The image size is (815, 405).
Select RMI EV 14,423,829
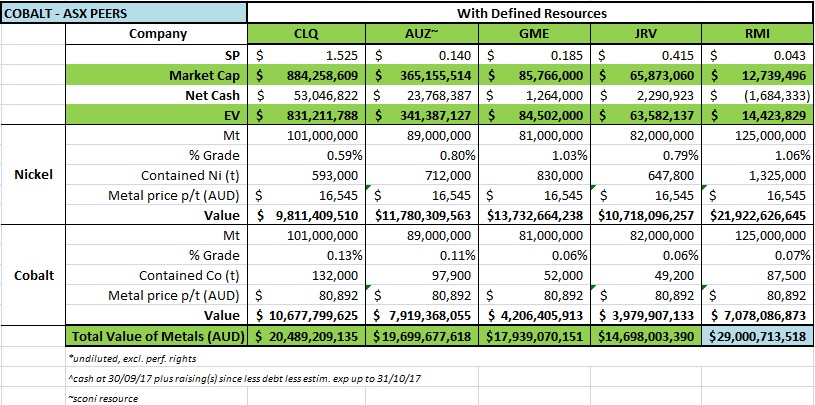(x=758, y=115)
